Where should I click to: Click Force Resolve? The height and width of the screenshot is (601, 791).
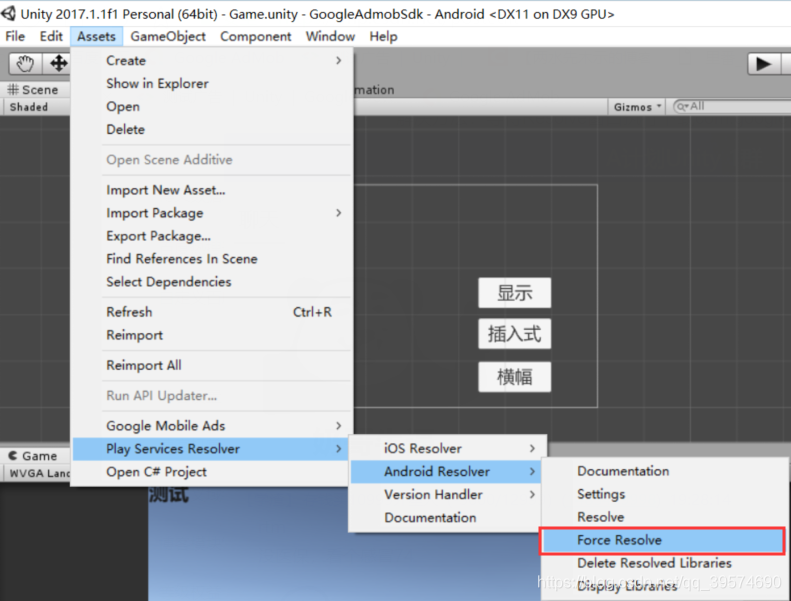pyautogui.click(x=662, y=540)
